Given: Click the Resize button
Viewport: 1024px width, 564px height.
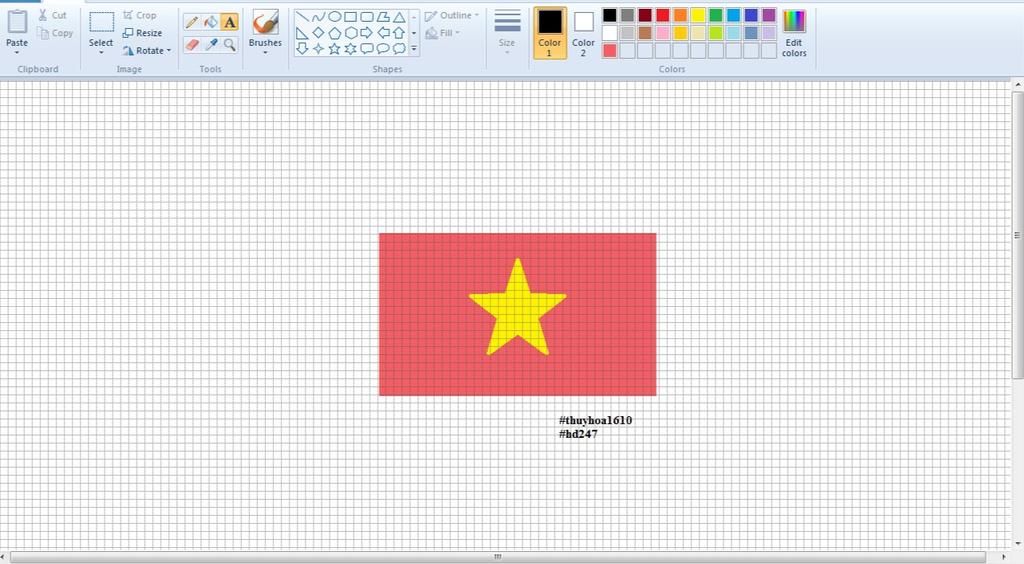Looking at the screenshot, I should click(x=142, y=33).
